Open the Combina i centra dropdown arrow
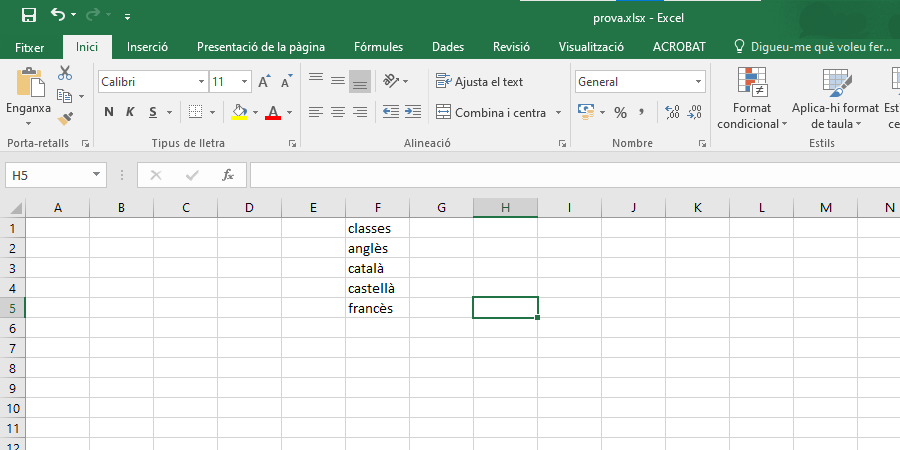Viewport: 900px width, 450px height. tap(558, 113)
